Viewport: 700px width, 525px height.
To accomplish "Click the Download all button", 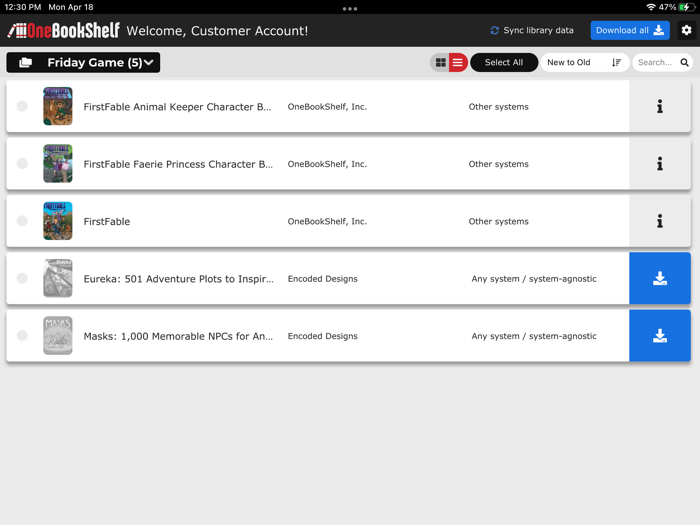I will click(629, 30).
